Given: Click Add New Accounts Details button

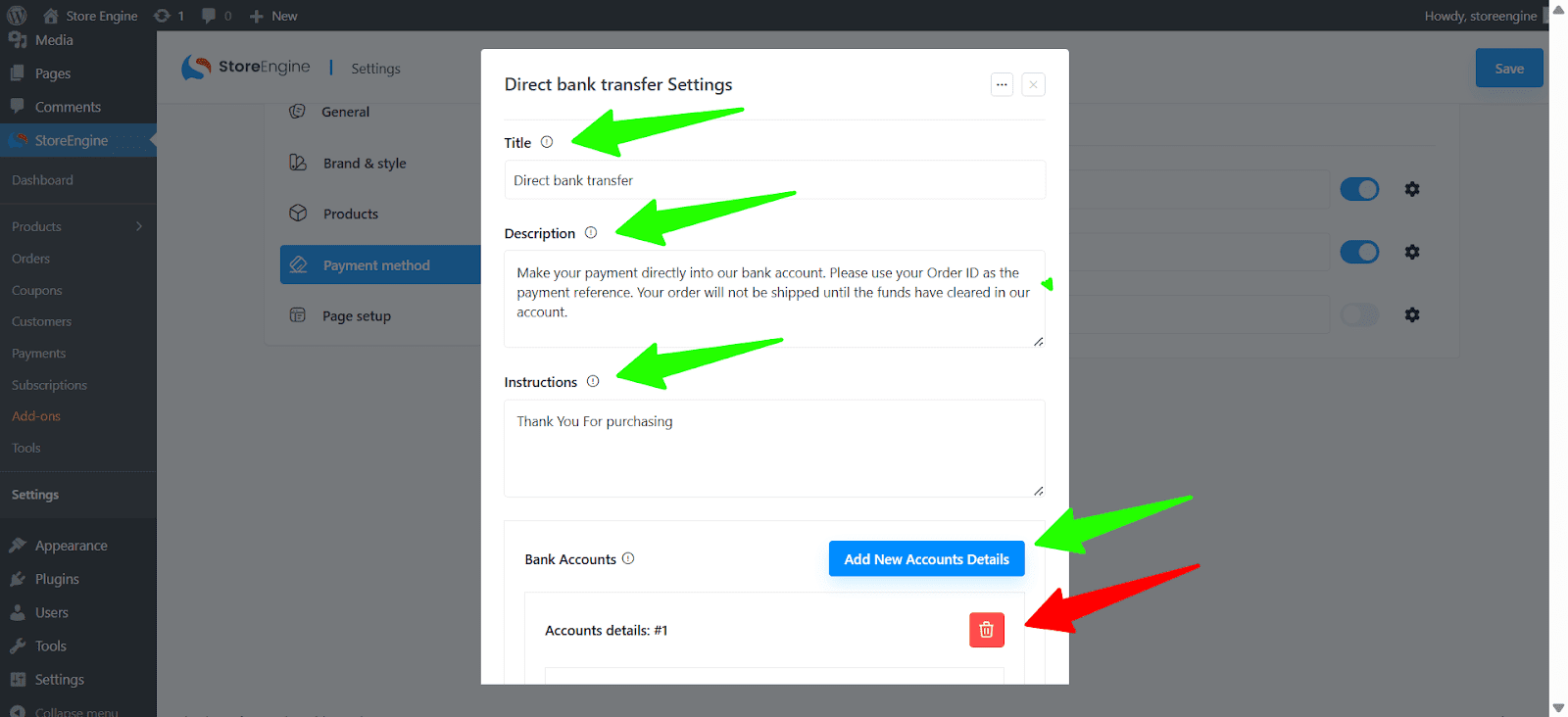Looking at the screenshot, I should (926, 559).
